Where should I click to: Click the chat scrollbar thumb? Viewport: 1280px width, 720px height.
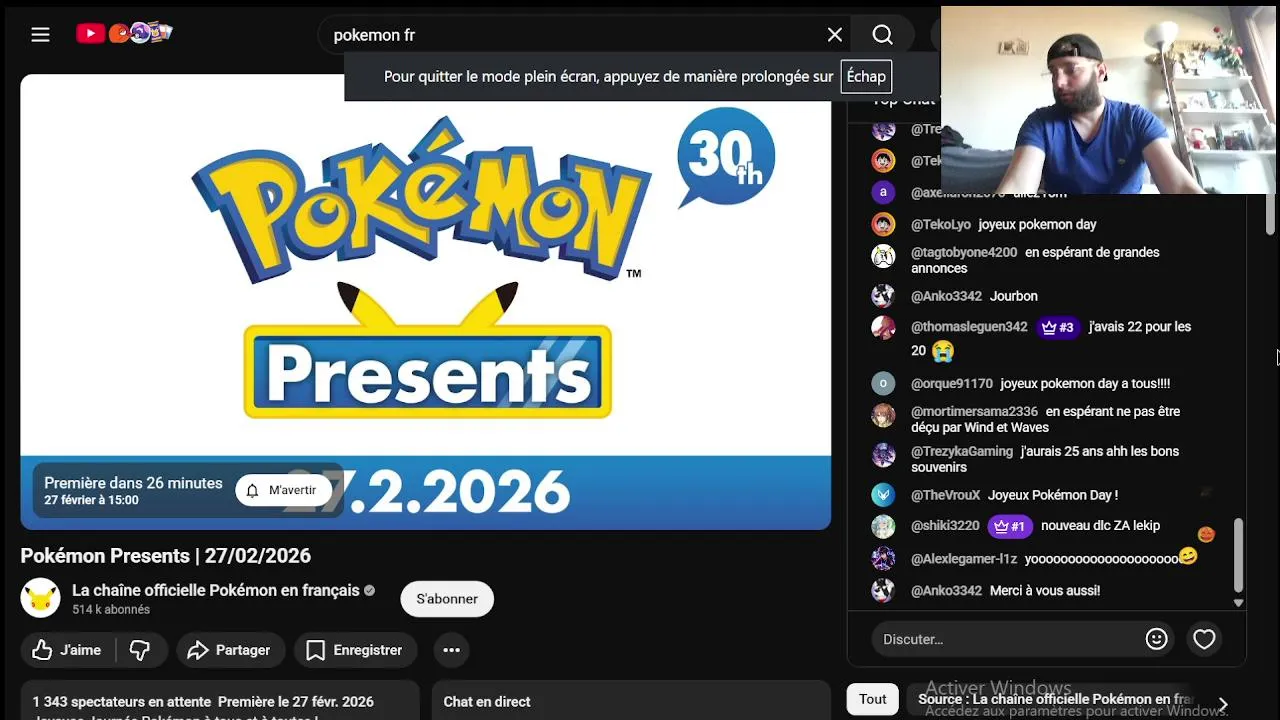pyautogui.click(x=1238, y=555)
